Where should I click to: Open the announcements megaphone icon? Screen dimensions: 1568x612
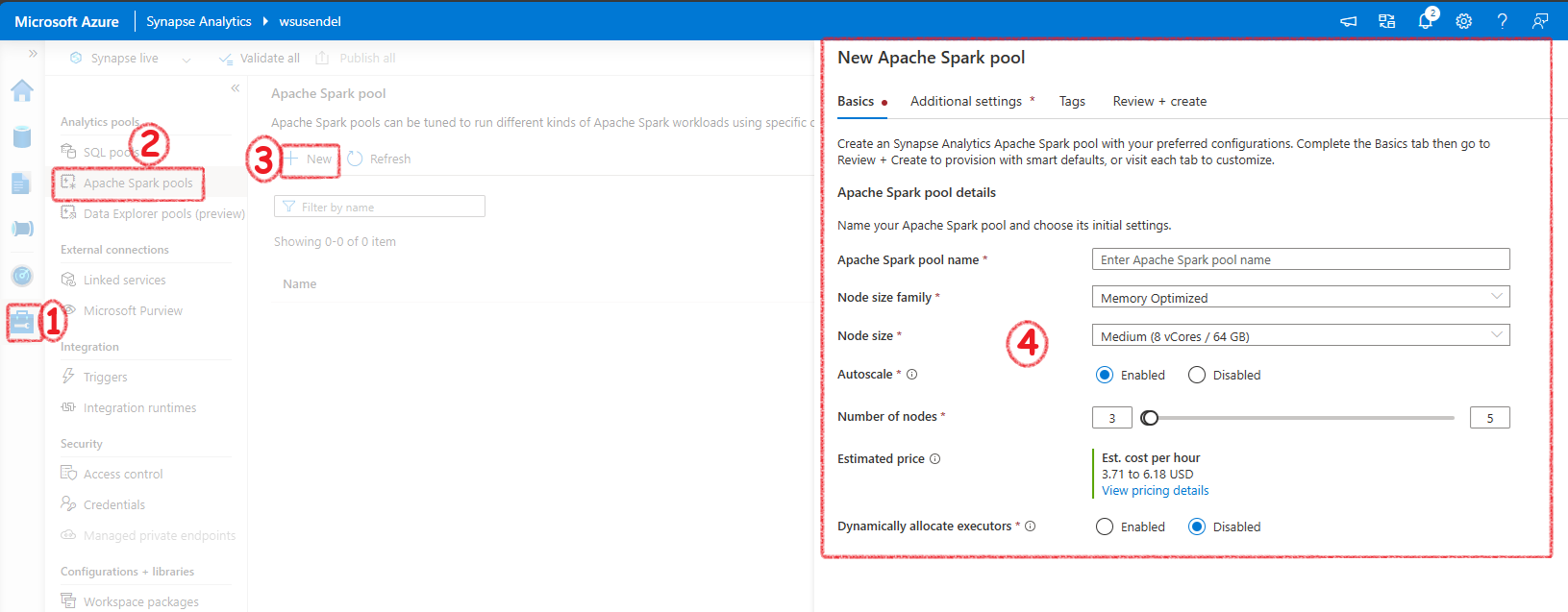click(1348, 21)
